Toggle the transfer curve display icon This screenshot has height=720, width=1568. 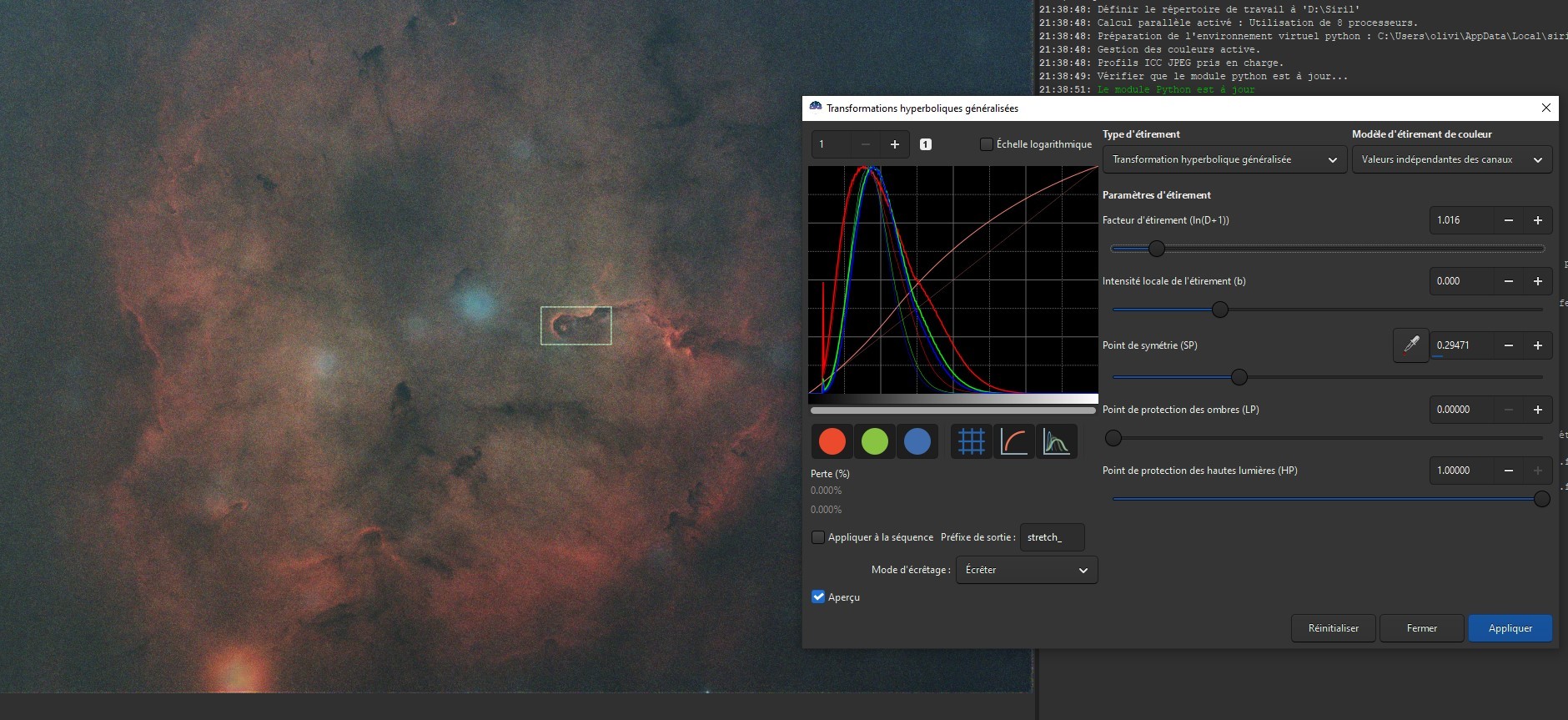[1013, 441]
